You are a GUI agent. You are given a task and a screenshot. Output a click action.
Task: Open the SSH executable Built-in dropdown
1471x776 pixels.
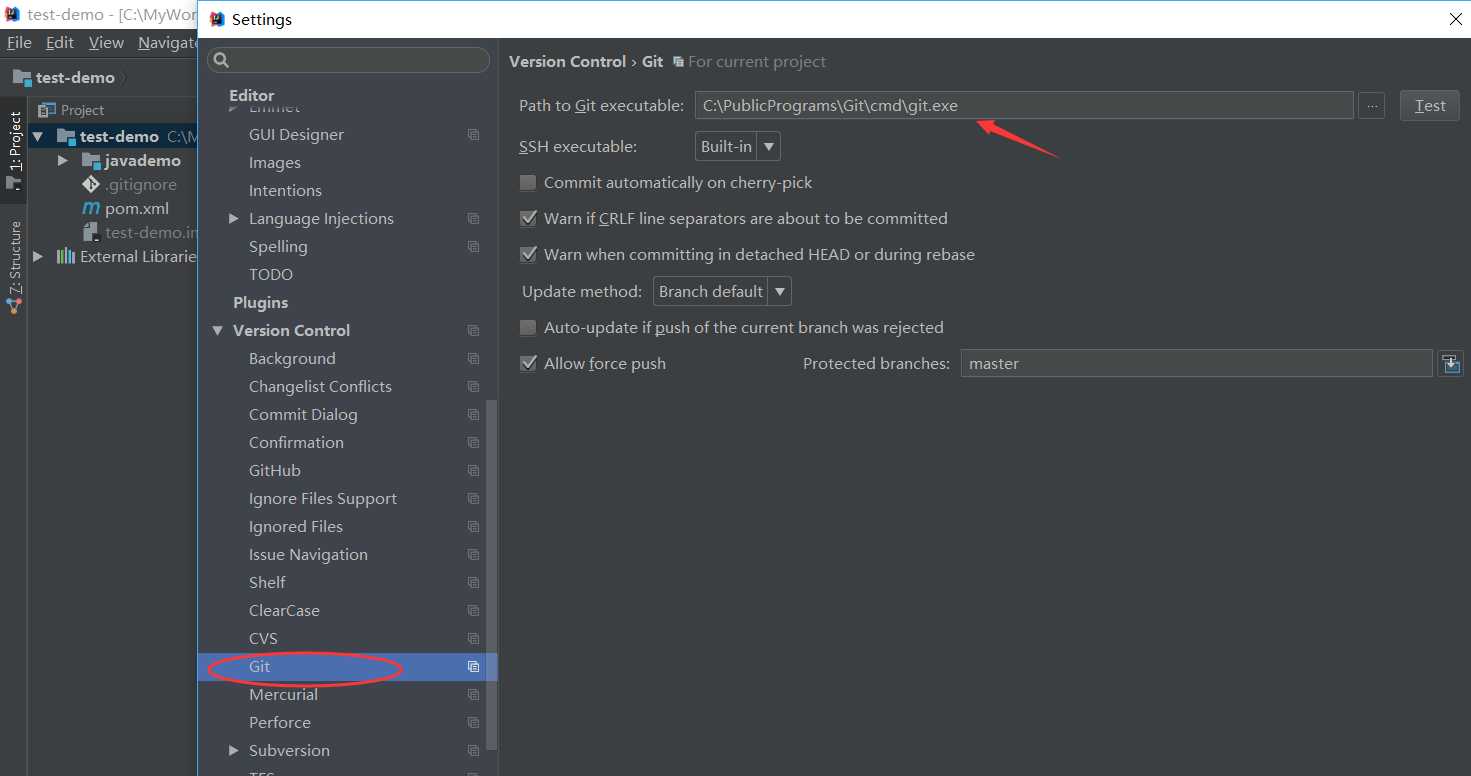[x=738, y=147]
